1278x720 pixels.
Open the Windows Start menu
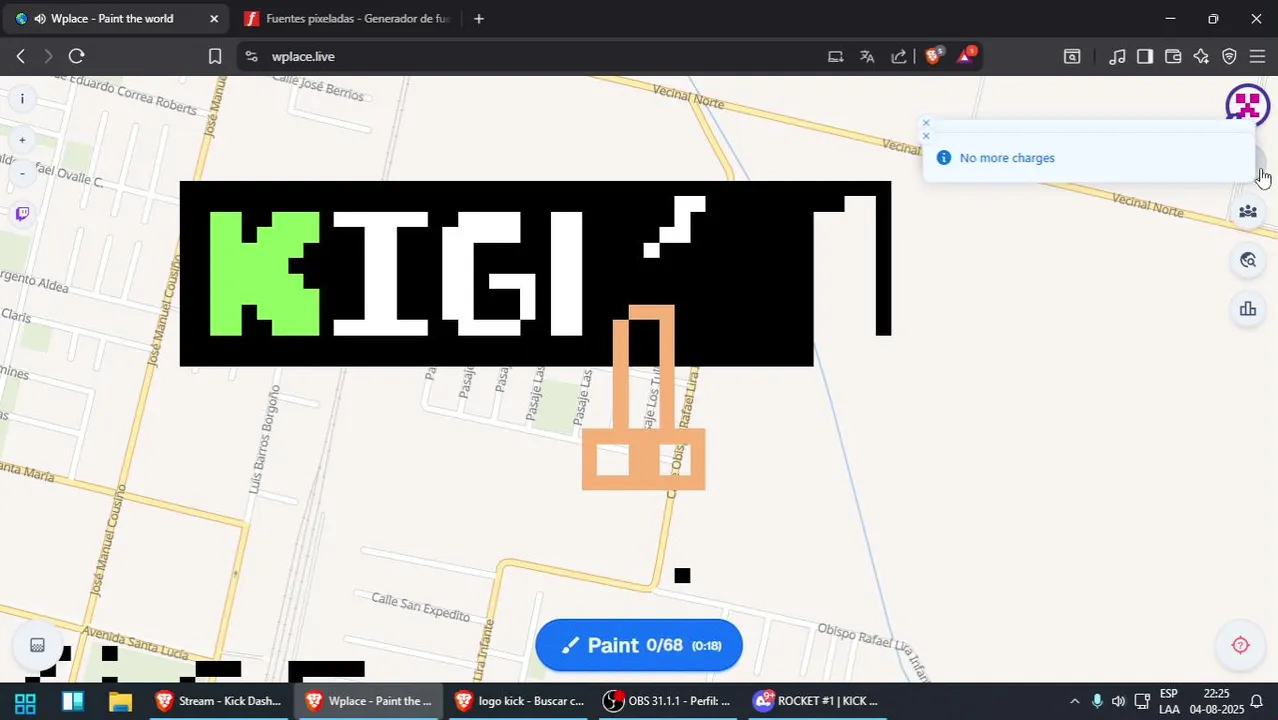pyautogui.click(x=25, y=701)
